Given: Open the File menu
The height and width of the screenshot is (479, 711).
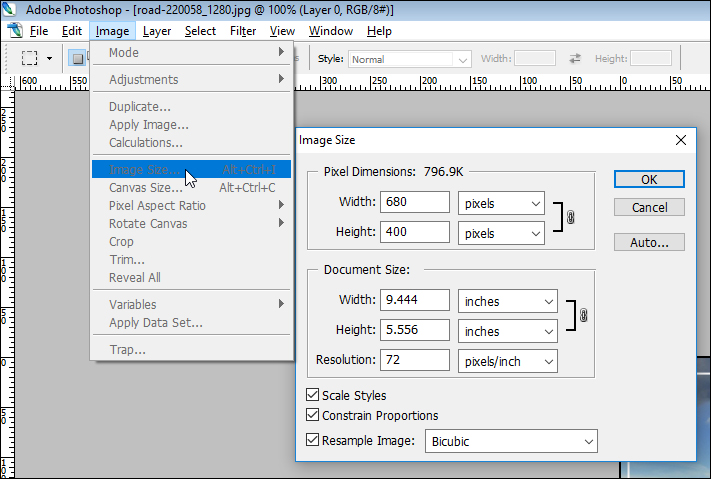Looking at the screenshot, I should coord(39,31).
